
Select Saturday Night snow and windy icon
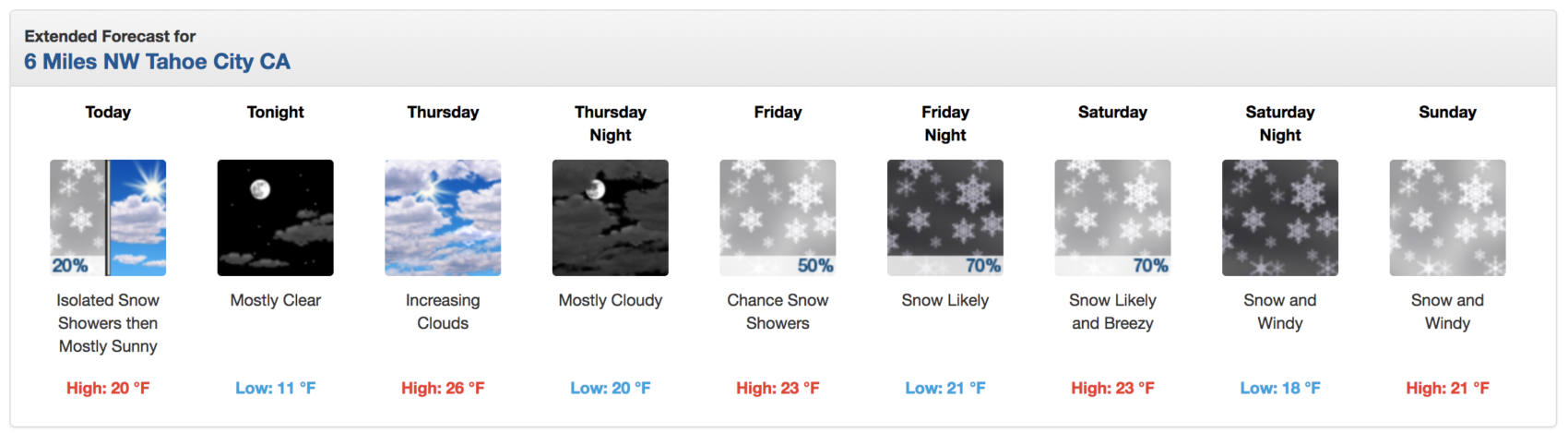[x=1280, y=218]
